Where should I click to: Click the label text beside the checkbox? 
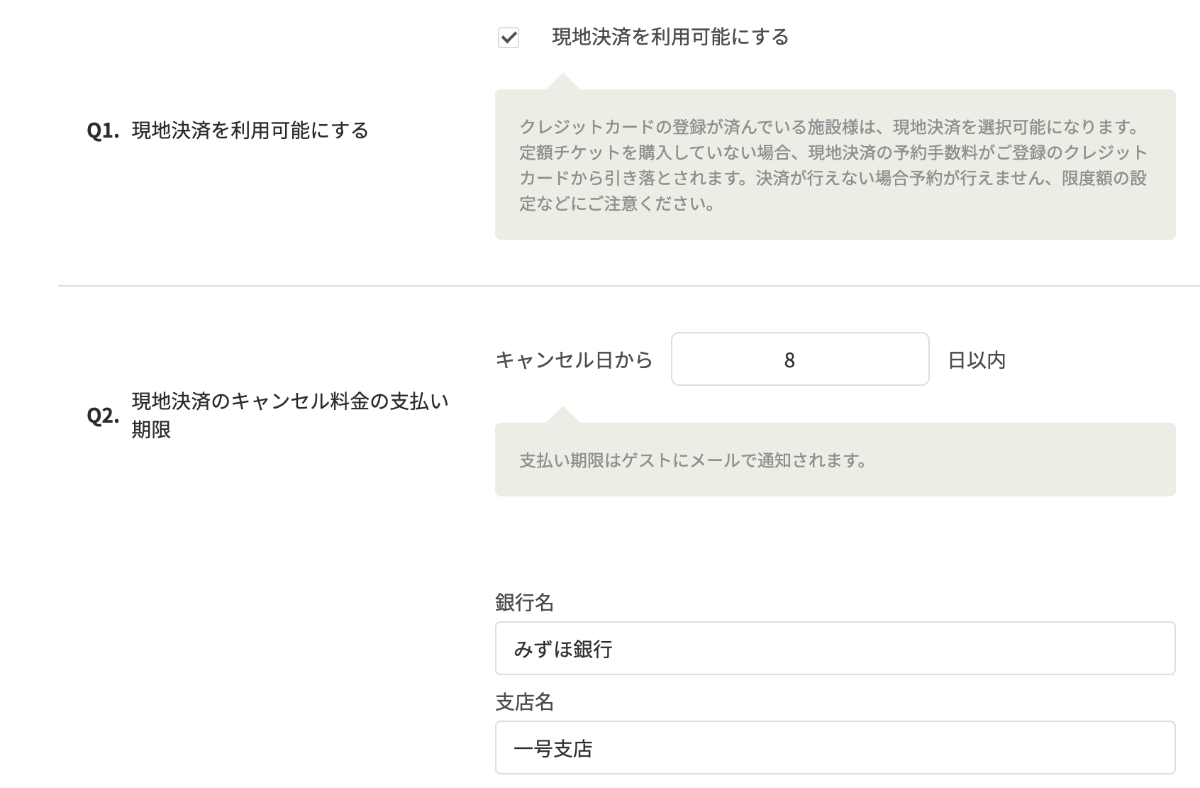[670, 38]
